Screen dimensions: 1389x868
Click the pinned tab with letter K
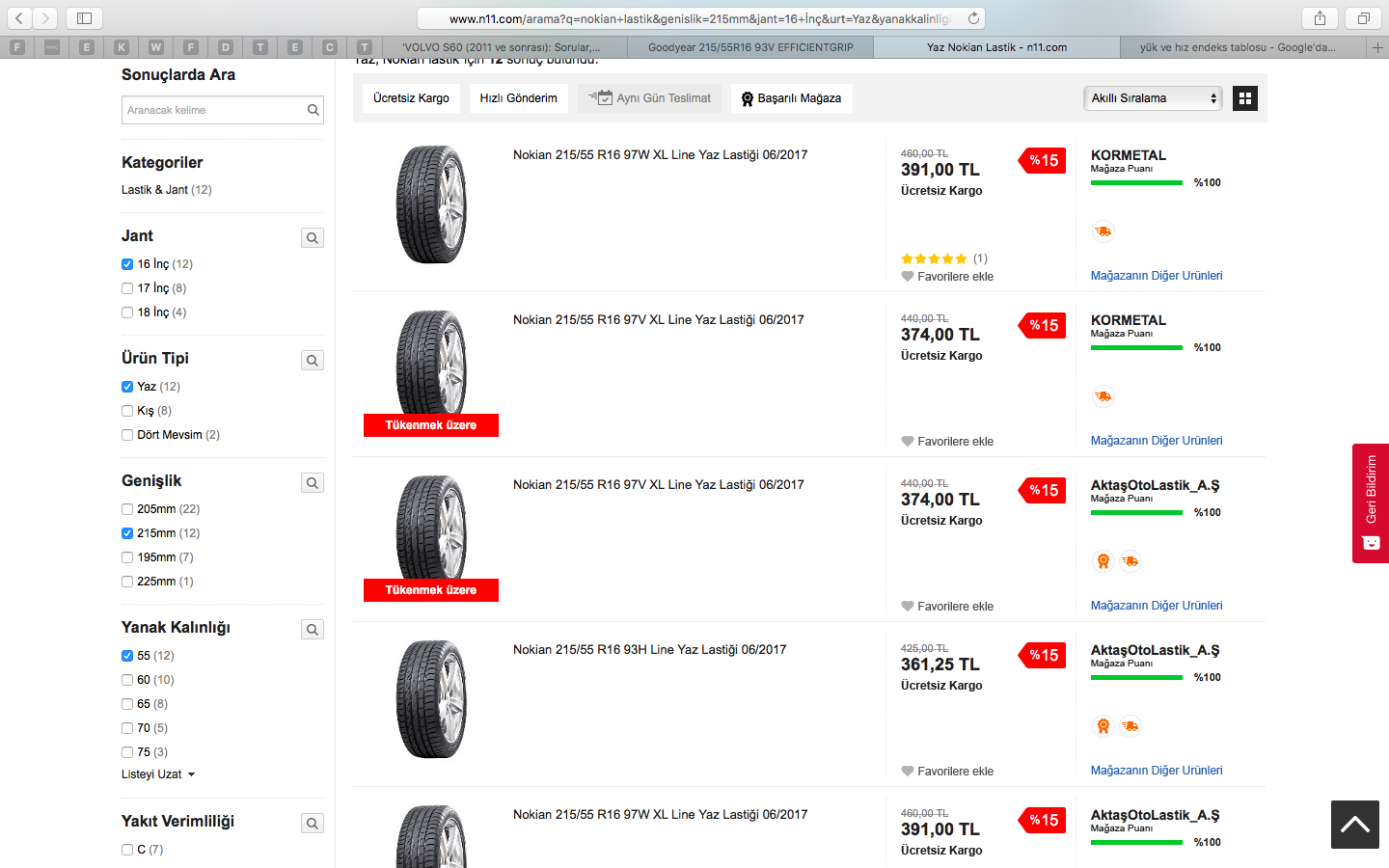click(x=122, y=47)
